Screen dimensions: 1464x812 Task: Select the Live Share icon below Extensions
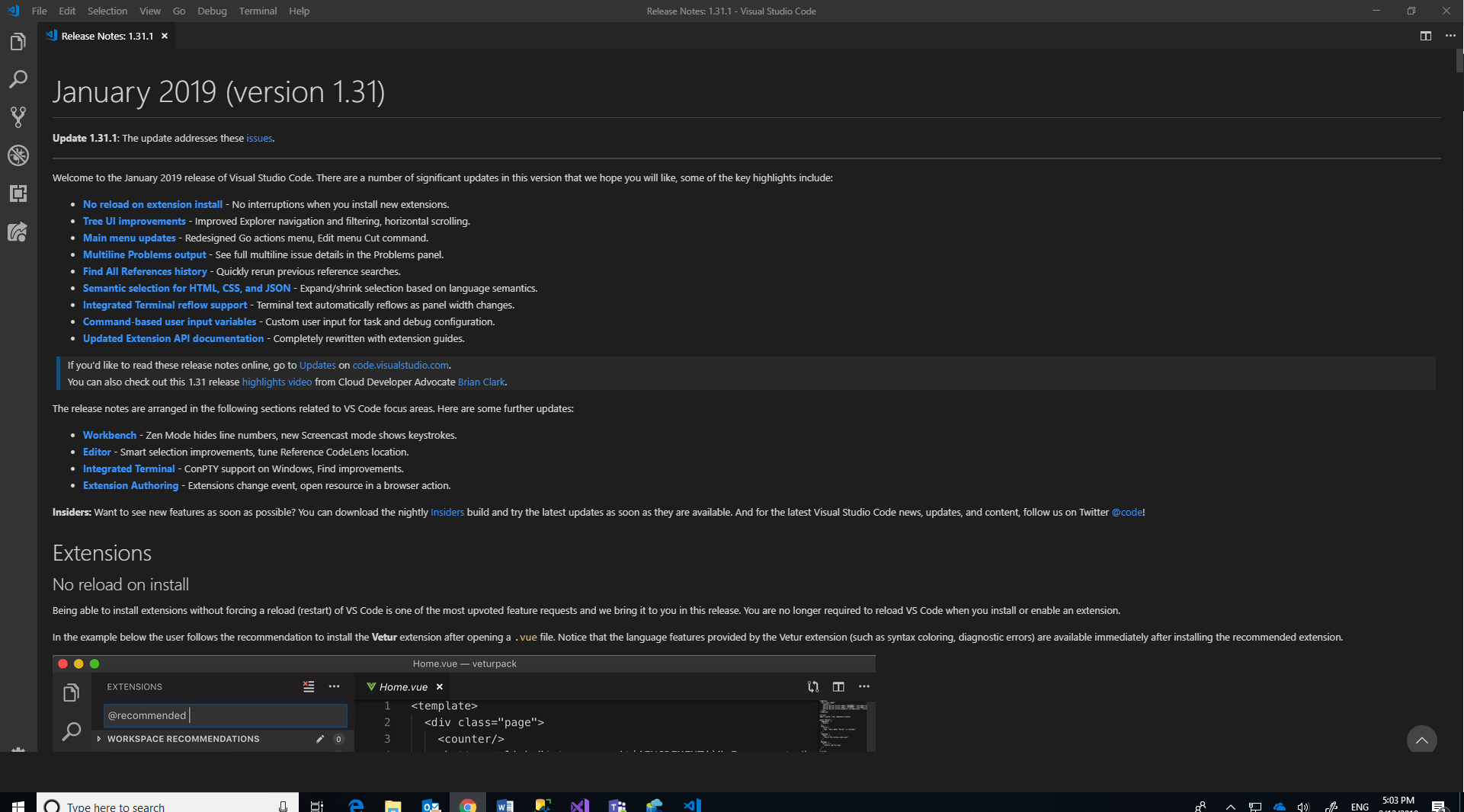click(x=18, y=232)
